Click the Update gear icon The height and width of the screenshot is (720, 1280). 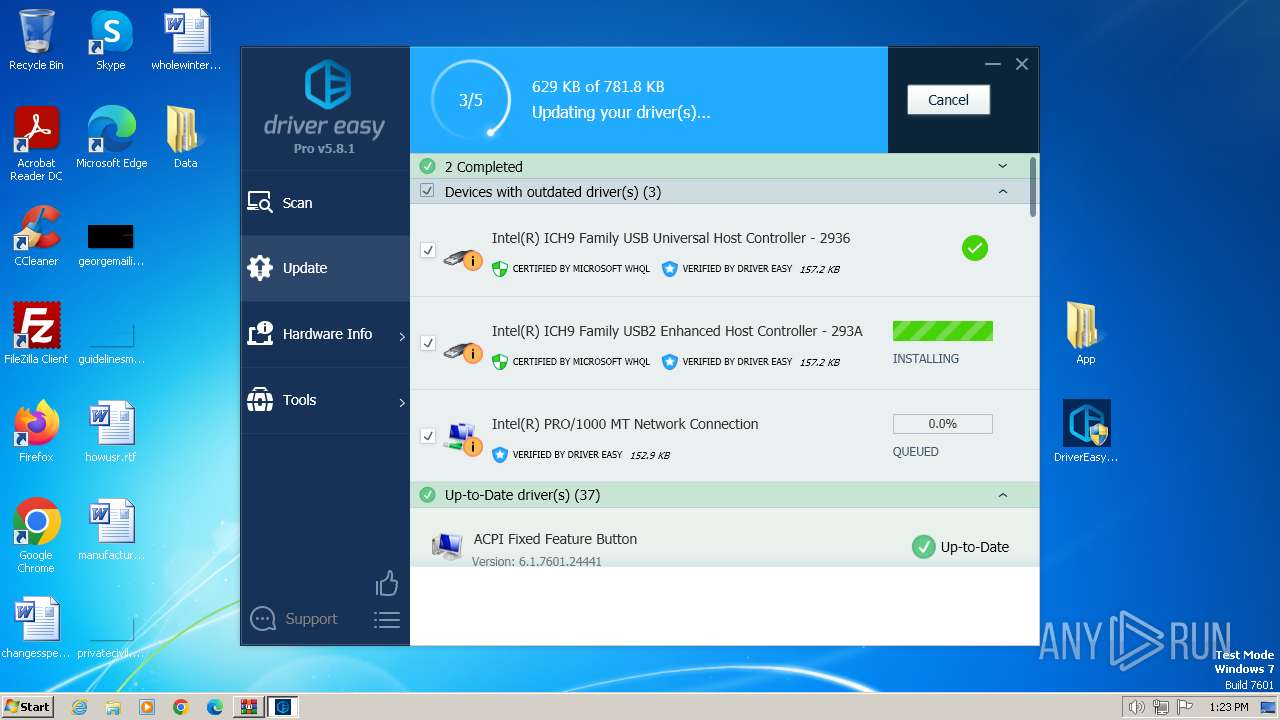pyautogui.click(x=260, y=268)
